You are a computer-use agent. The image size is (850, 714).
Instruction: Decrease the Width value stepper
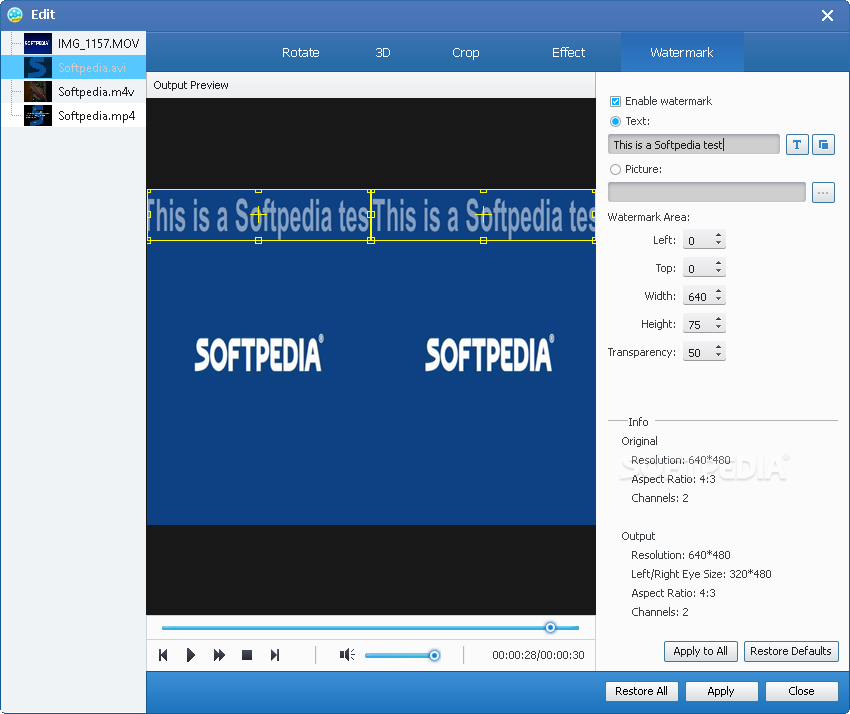pos(718,299)
